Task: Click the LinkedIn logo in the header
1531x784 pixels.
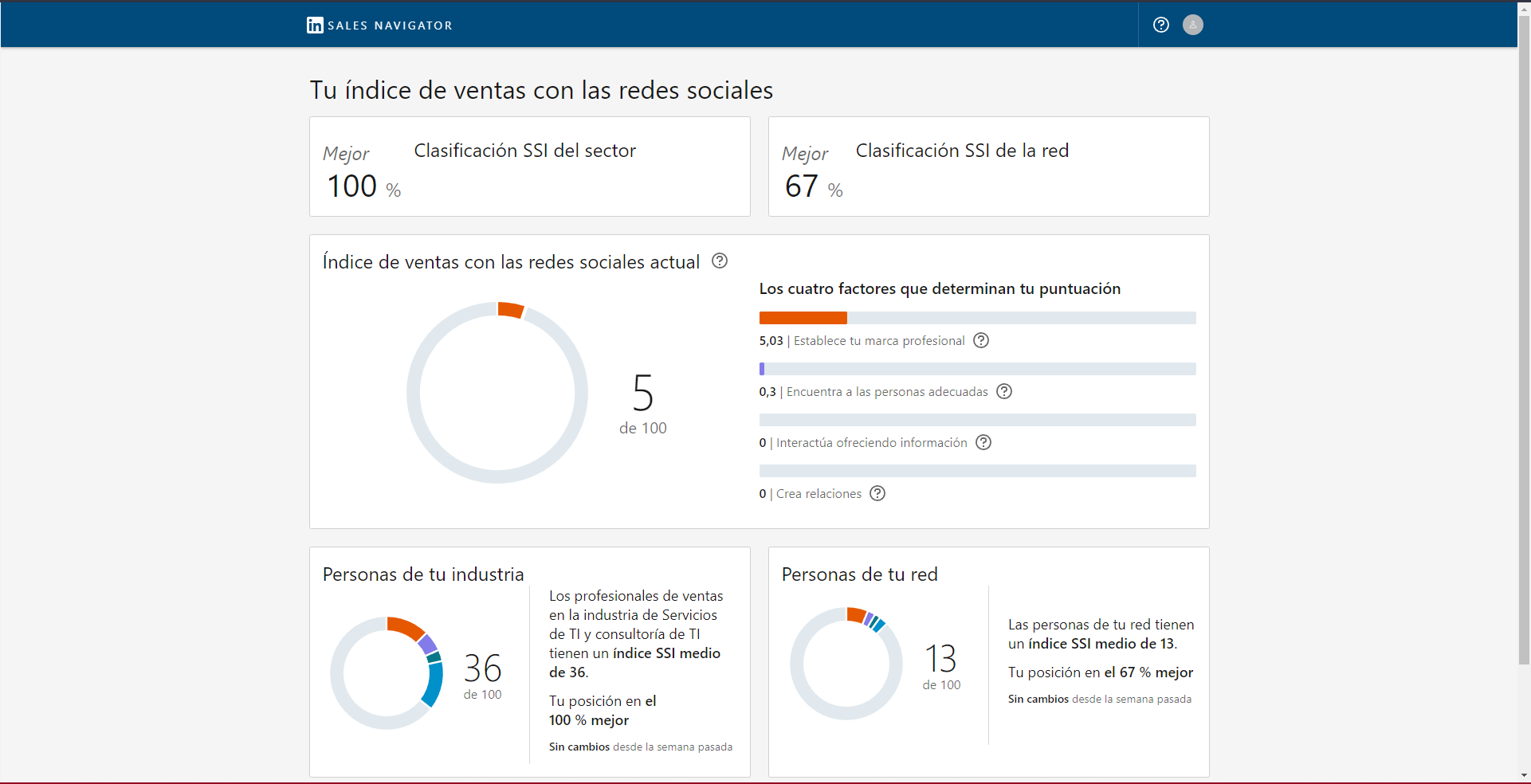Action: pyautogui.click(x=315, y=25)
